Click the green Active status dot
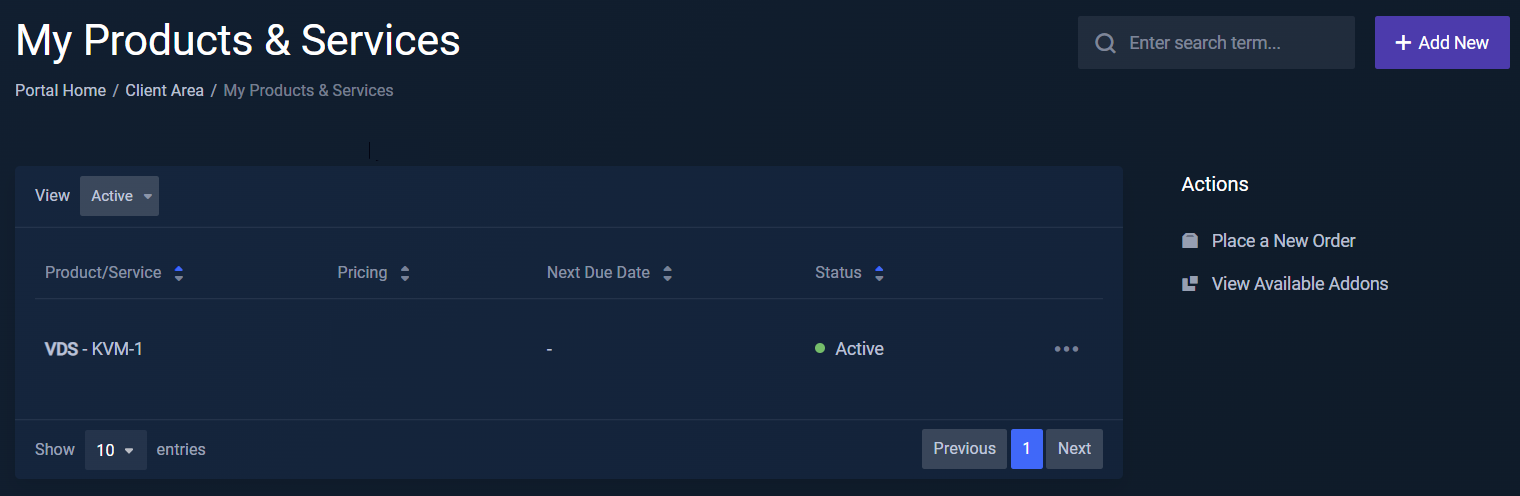Viewport: 1520px width, 496px height. point(820,348)
